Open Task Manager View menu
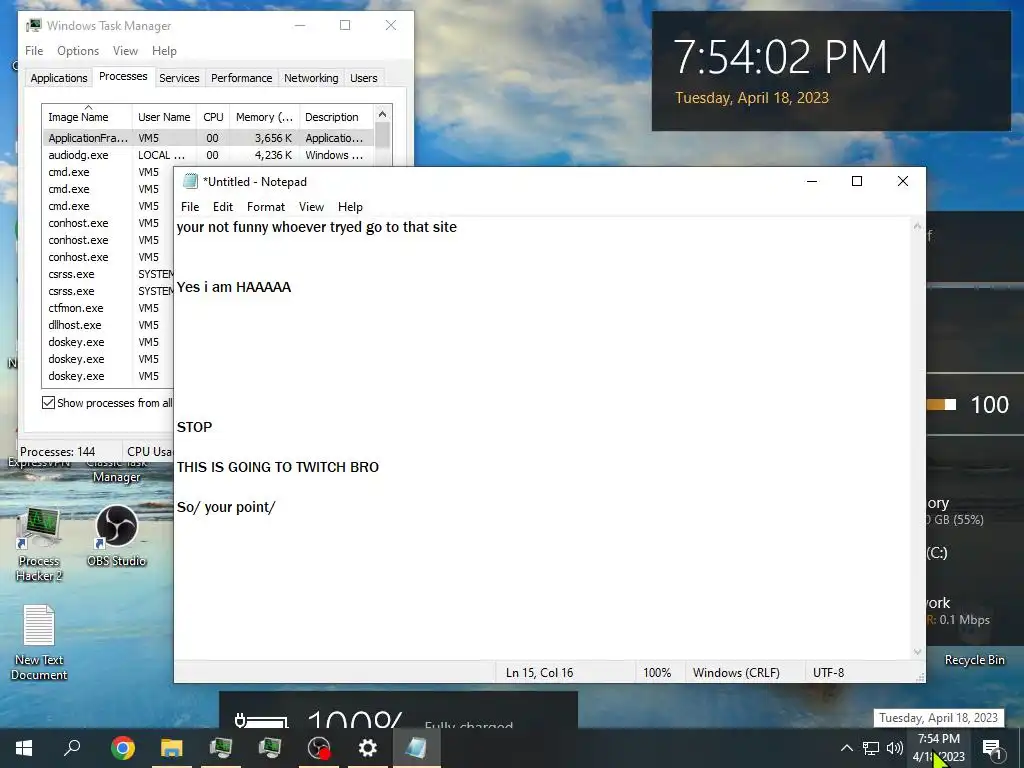 click(125, 51)
